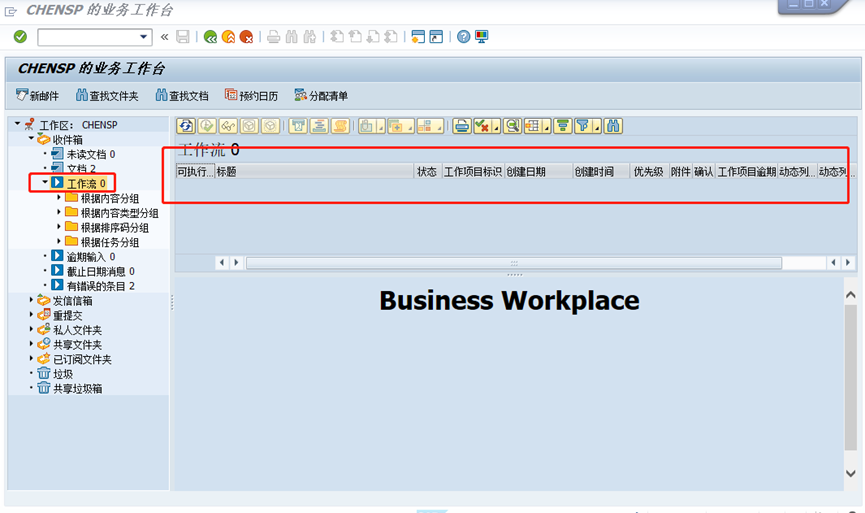Click the 新邮件 new message button
The image size is (865, 513).
(37, 95)
